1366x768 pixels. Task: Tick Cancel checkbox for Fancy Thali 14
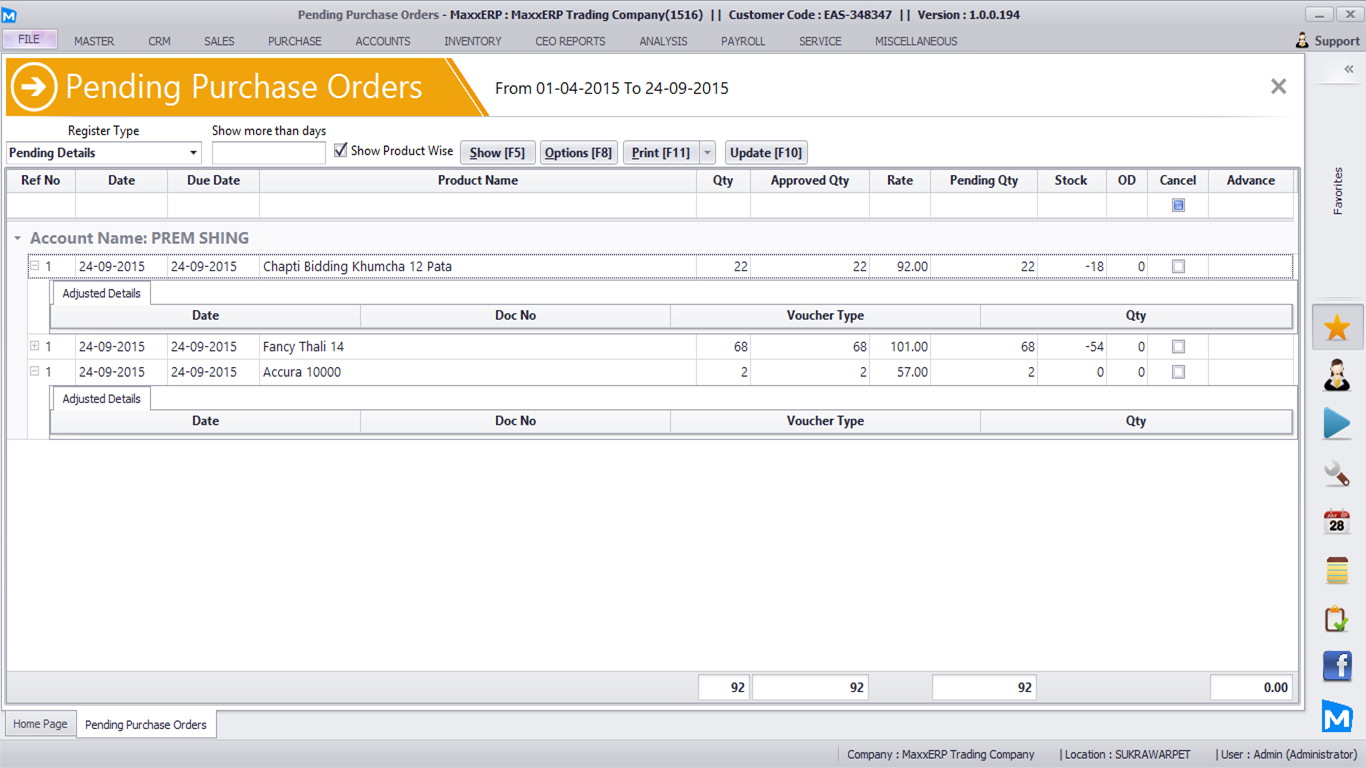(1178, 347)
